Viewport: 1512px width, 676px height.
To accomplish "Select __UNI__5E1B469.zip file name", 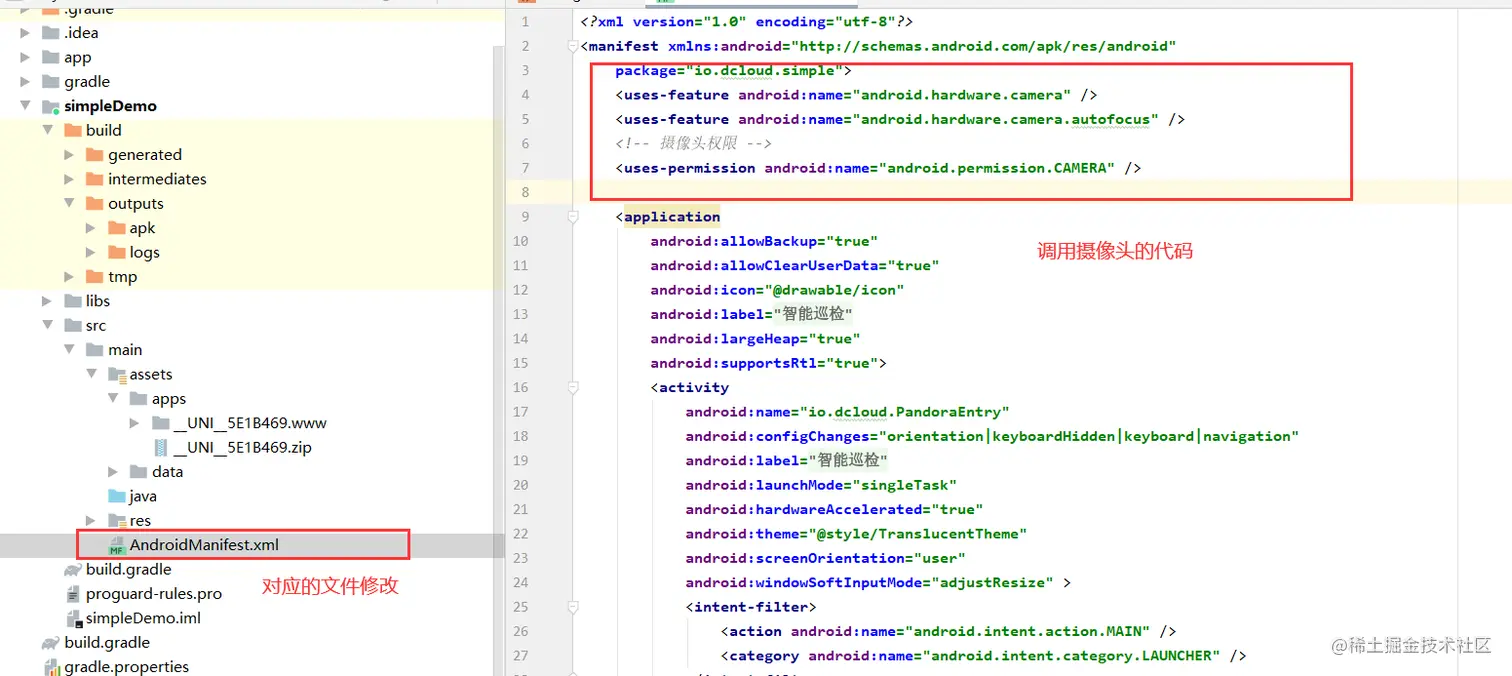I will (x=242, y=447).
